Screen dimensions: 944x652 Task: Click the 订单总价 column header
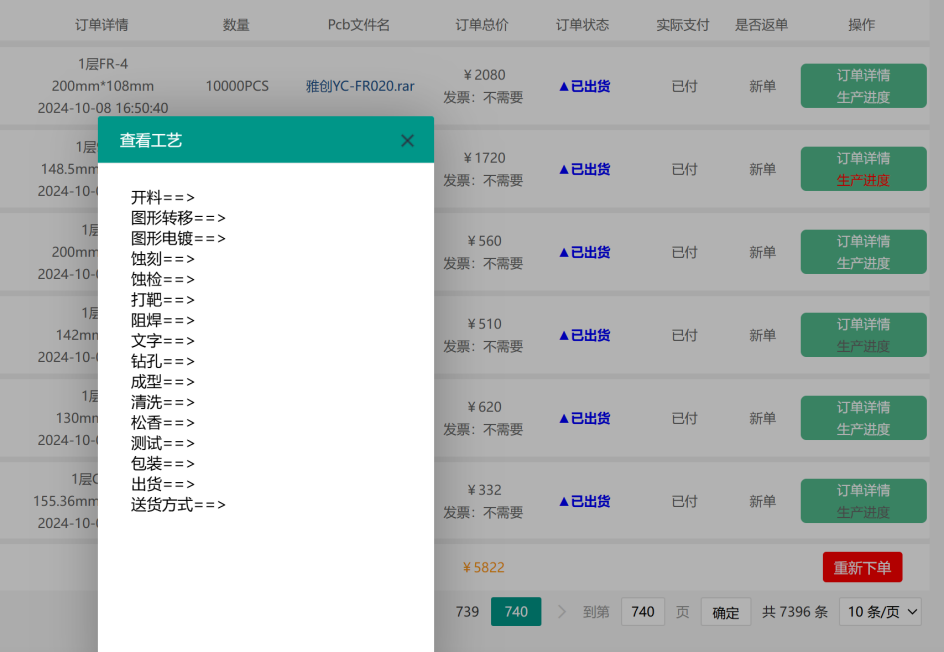[x=482, y=24]
